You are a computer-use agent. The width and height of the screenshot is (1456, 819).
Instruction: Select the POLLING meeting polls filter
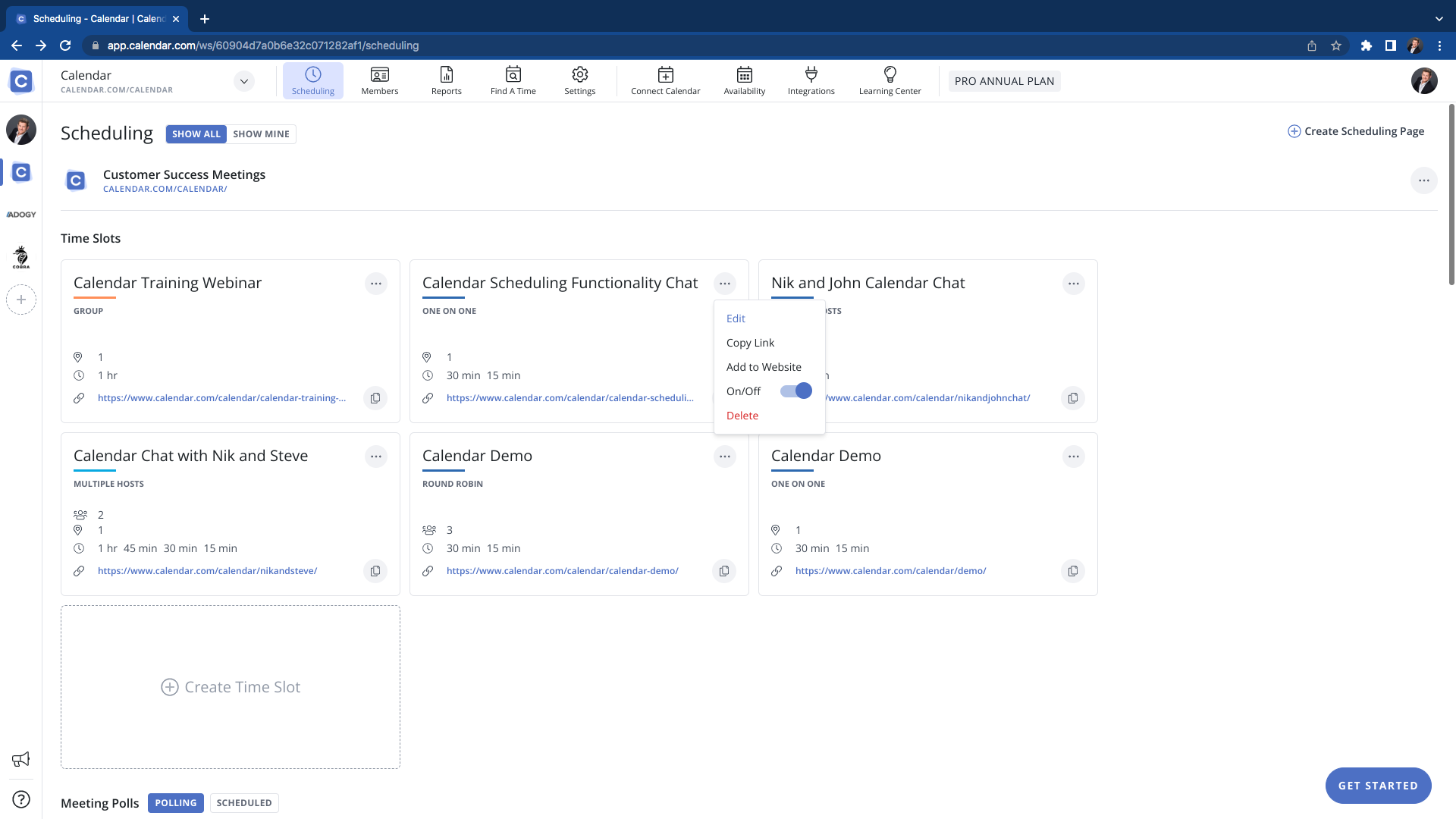pyautogui.click(x=176, y=803)
